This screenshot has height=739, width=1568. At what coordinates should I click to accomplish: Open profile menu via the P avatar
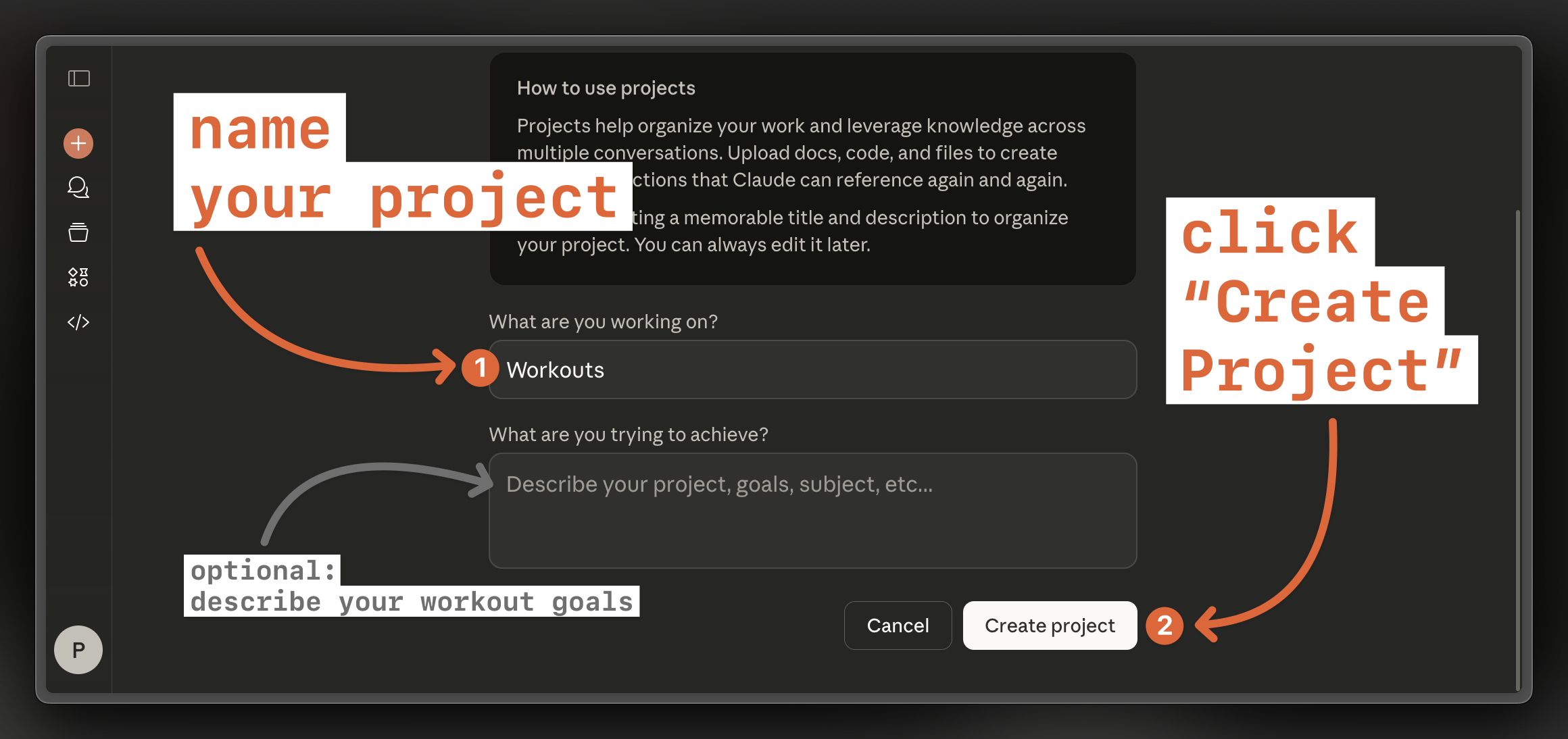pos(78,649)
